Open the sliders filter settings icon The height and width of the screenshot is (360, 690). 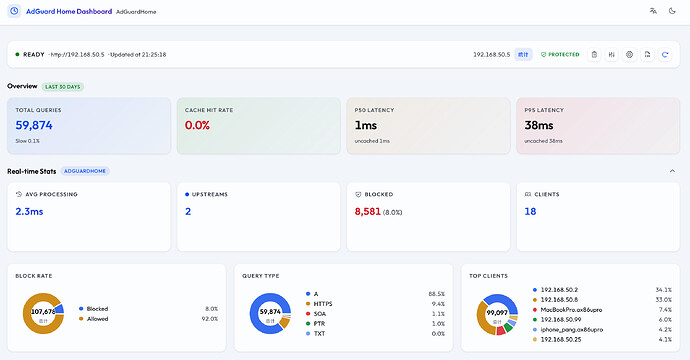pos(612,55)
